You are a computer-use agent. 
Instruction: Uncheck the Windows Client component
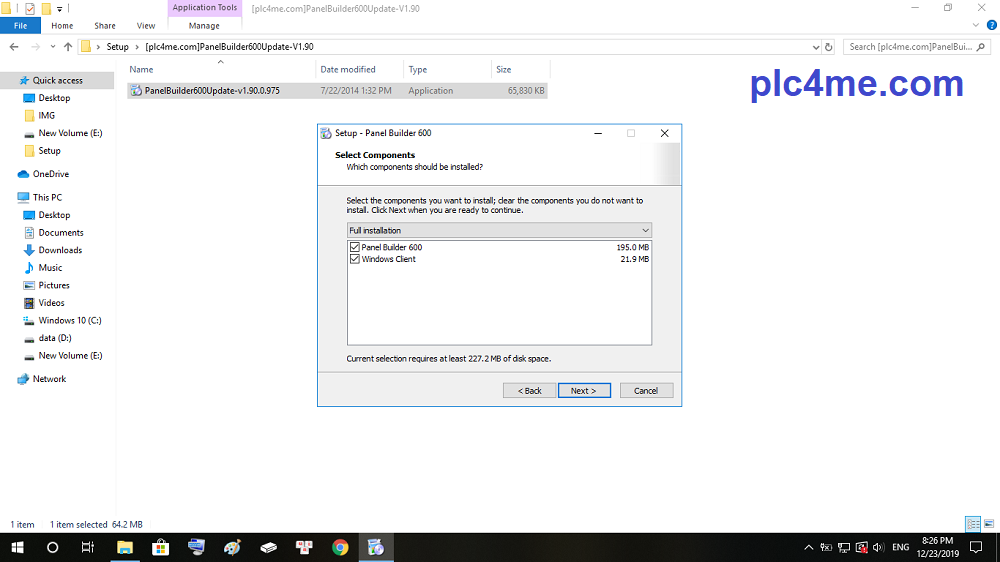tap(355, 259)
